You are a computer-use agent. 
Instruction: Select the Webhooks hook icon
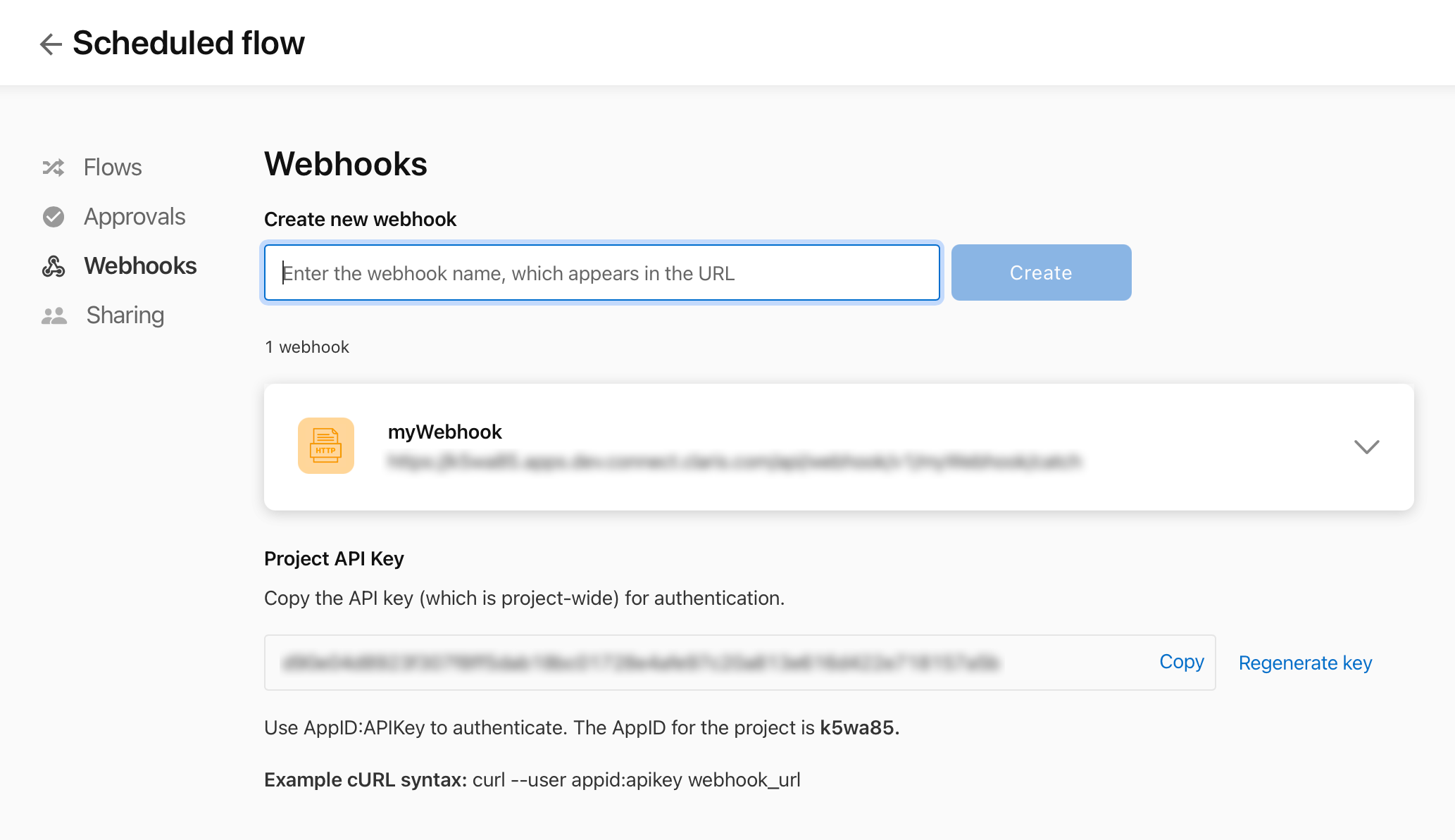53,265
